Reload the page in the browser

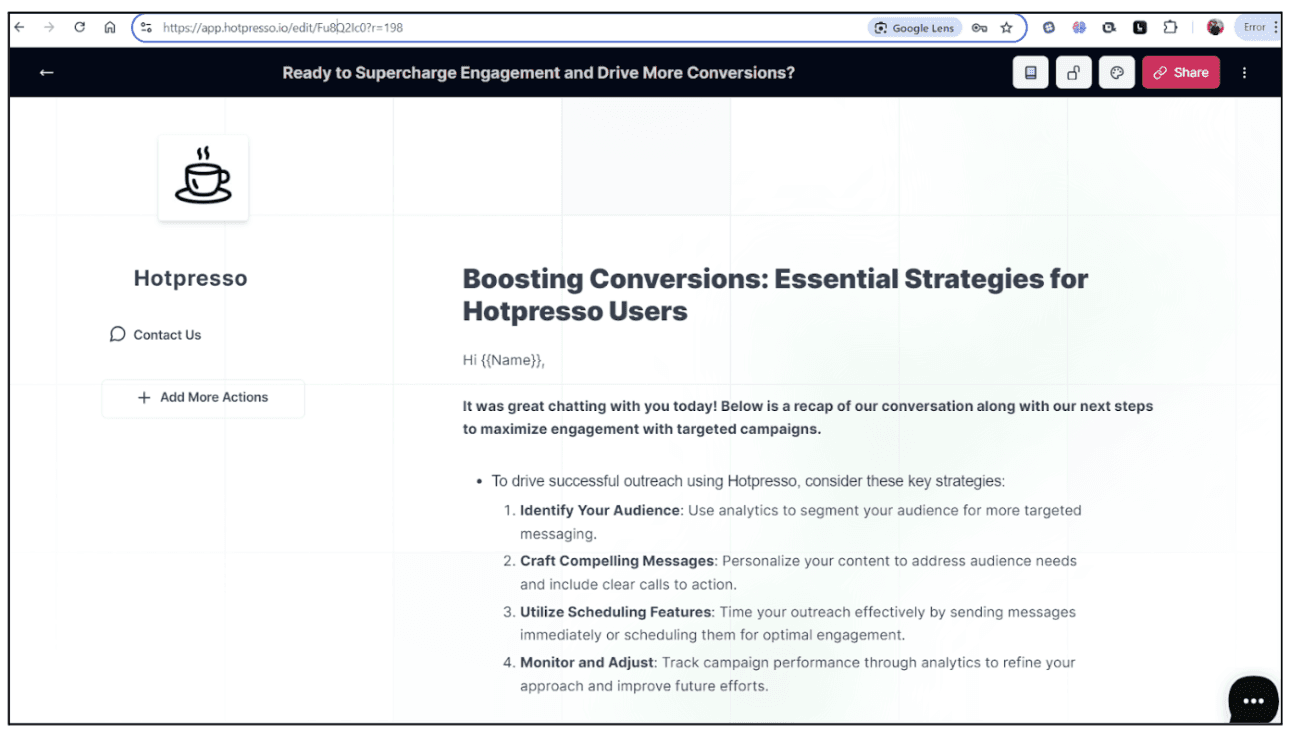[x=80, y=28]
